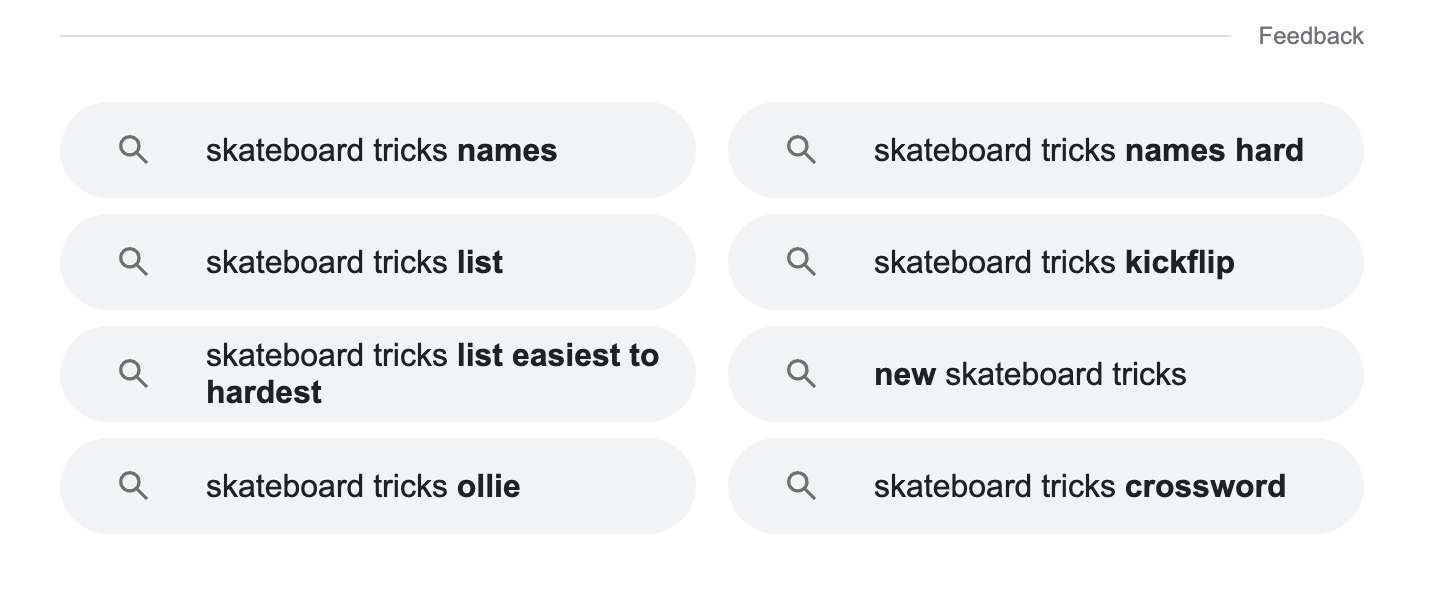Click the search icon next to "skateboard tricks list"
This screenshot has height=590, width=1456.
pos(134,262)
